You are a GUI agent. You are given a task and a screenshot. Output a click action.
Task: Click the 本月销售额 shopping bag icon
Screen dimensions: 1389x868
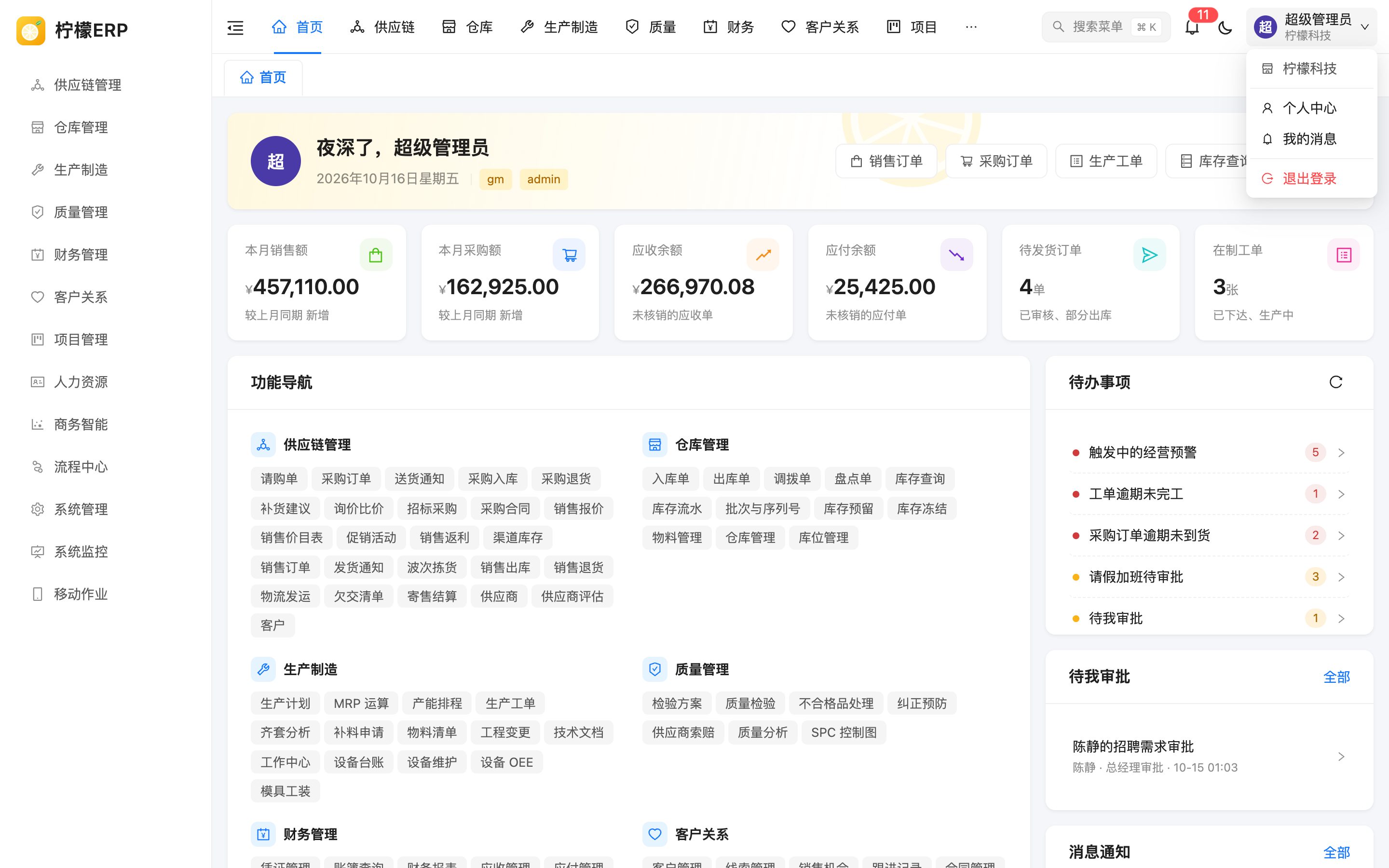click(376, 255)
